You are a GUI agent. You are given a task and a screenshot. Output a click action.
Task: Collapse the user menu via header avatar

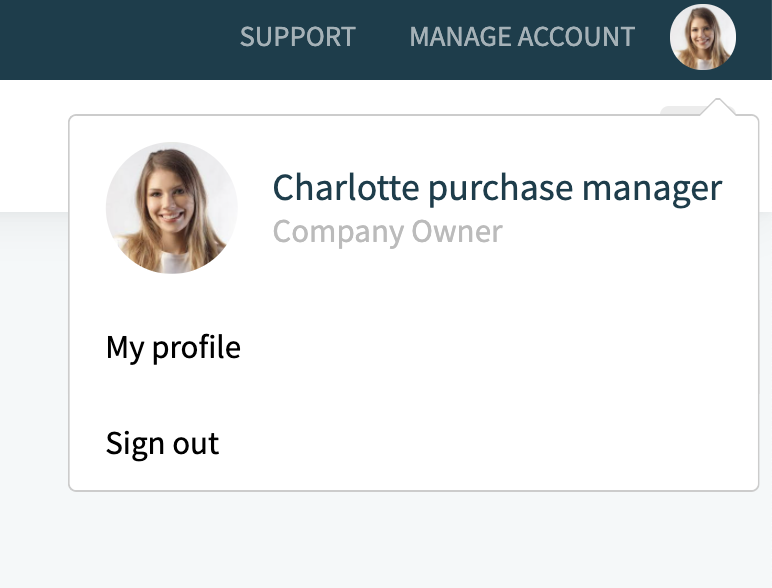[703, 37]
